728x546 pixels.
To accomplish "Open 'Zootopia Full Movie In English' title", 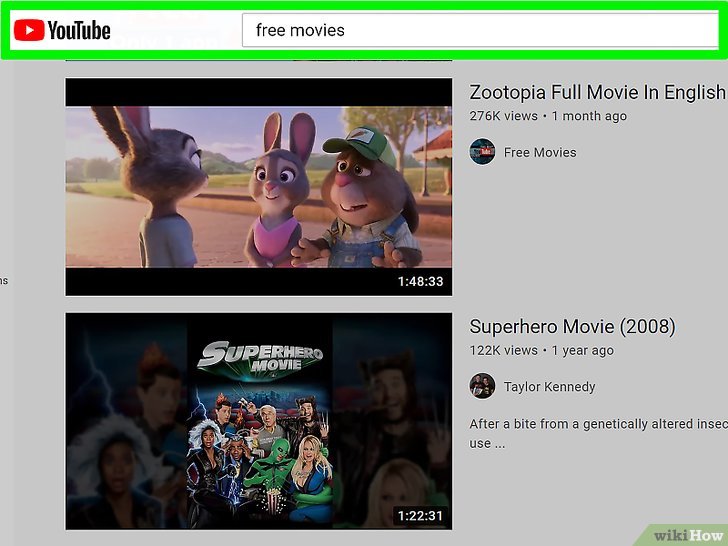I will 598,92.
